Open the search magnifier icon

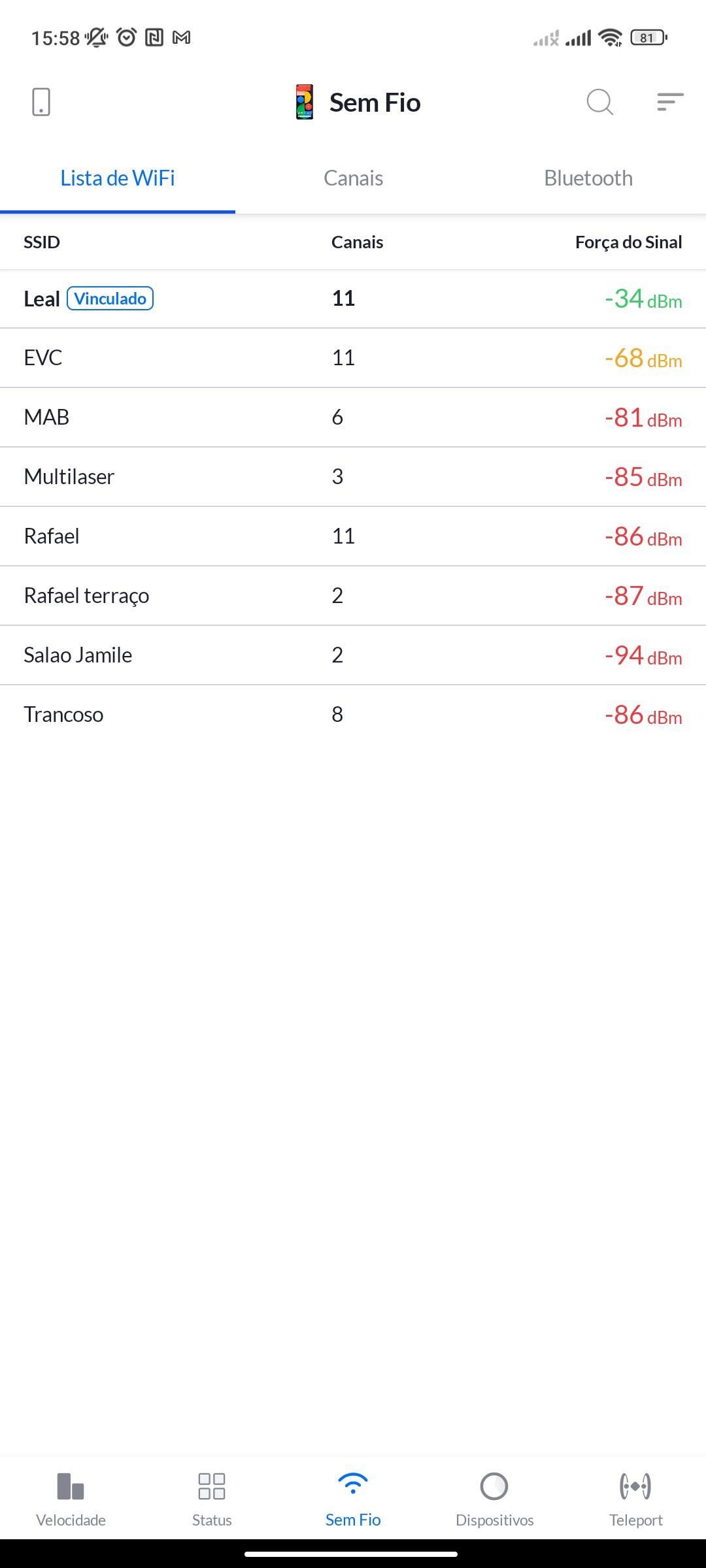599,102
